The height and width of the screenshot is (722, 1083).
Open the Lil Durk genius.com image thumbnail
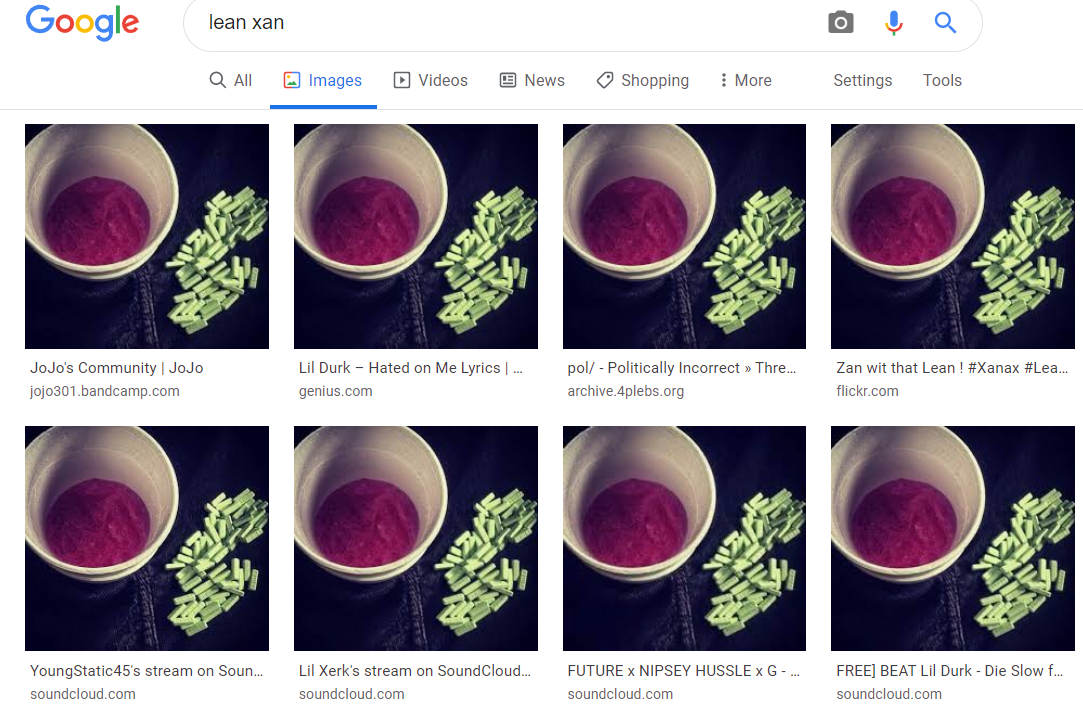pos(416,236)
